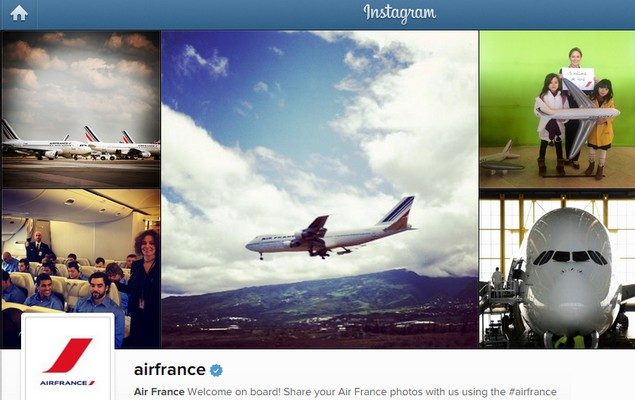Viewport: 635px width, 400px height.
Task: Open the cabin passengers photo
Action: [81, 268]
